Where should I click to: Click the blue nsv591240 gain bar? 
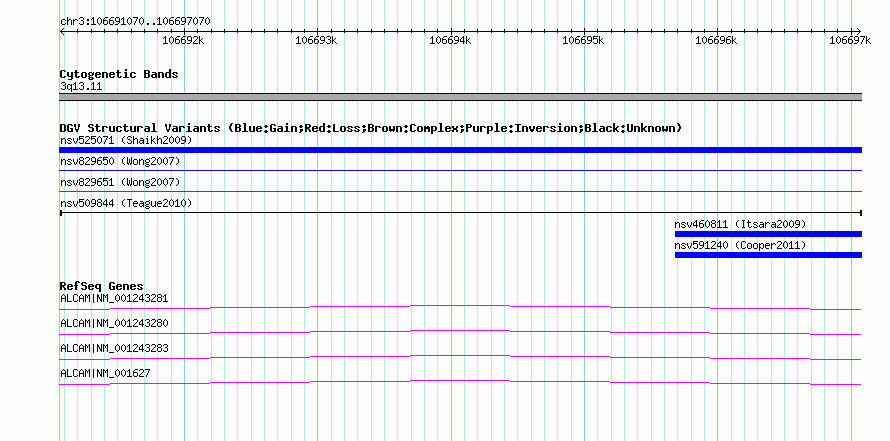[x=768, y=255]
